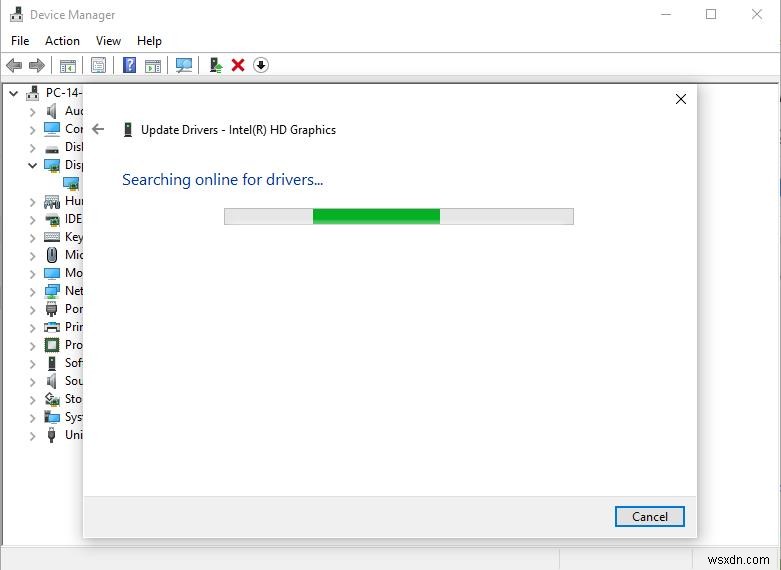Click the 'Searching online for drivers...' heading
781x570 pixels.
point(223,179)
